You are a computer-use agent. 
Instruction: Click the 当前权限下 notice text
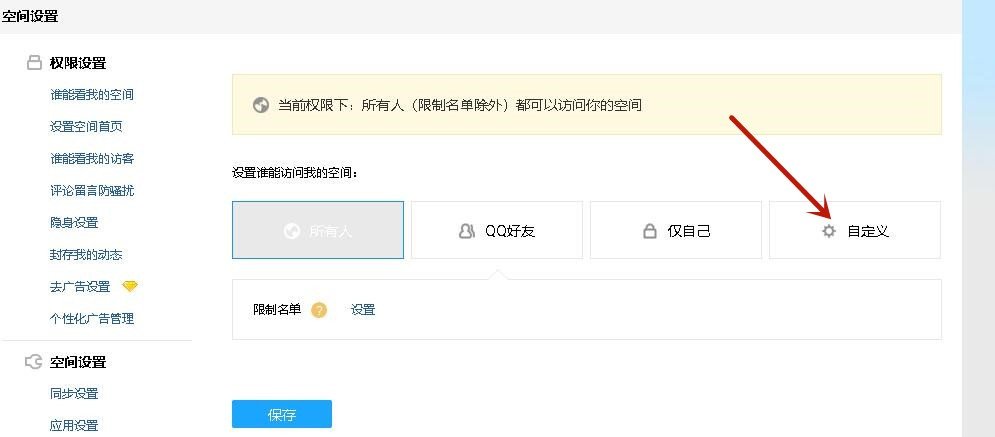[460, 105]
